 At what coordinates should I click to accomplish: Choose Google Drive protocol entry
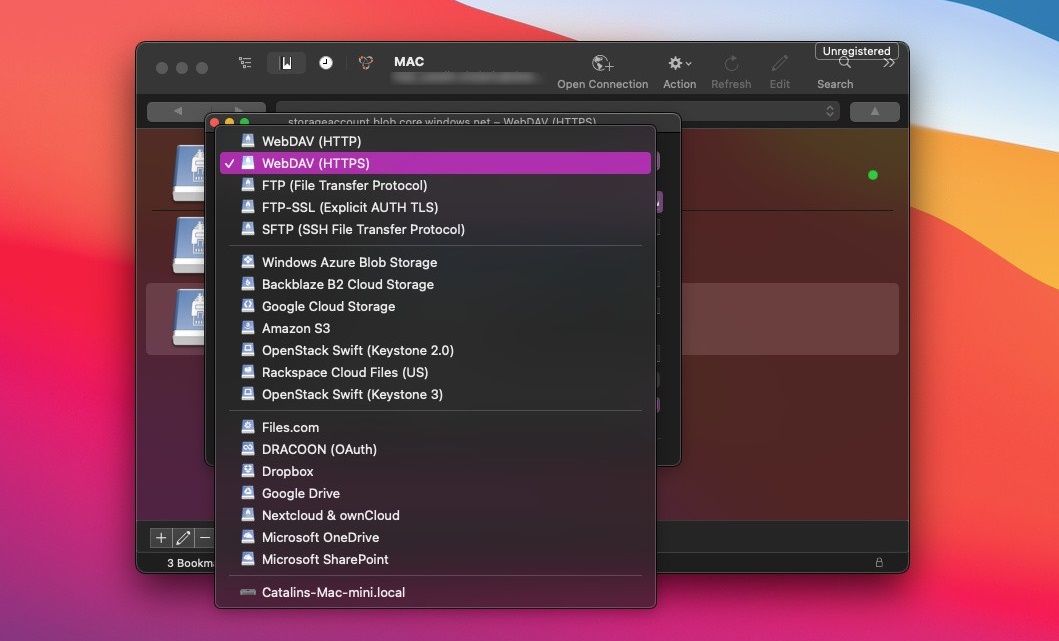pos(301,493)
